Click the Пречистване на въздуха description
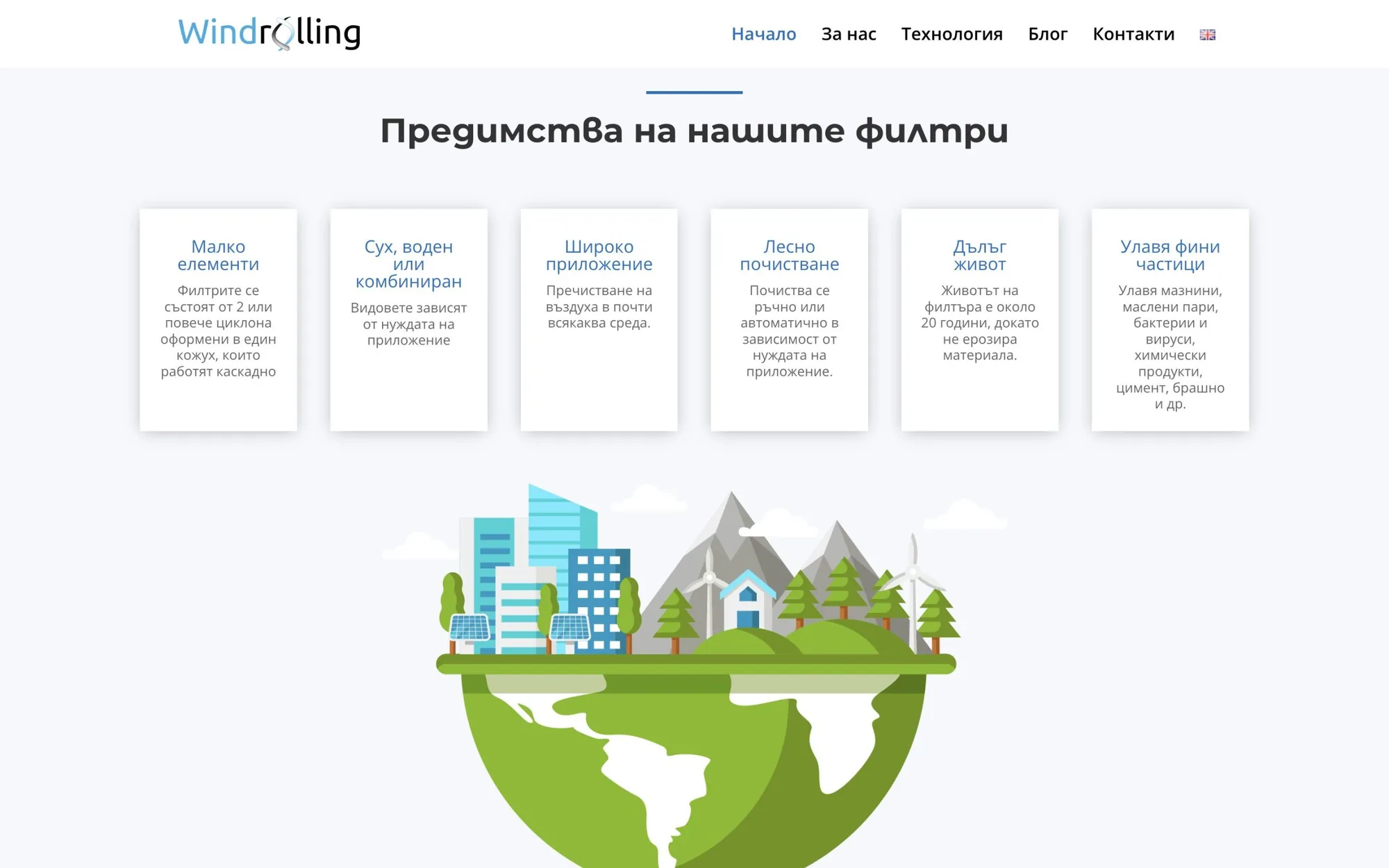 tap(599, 307)
